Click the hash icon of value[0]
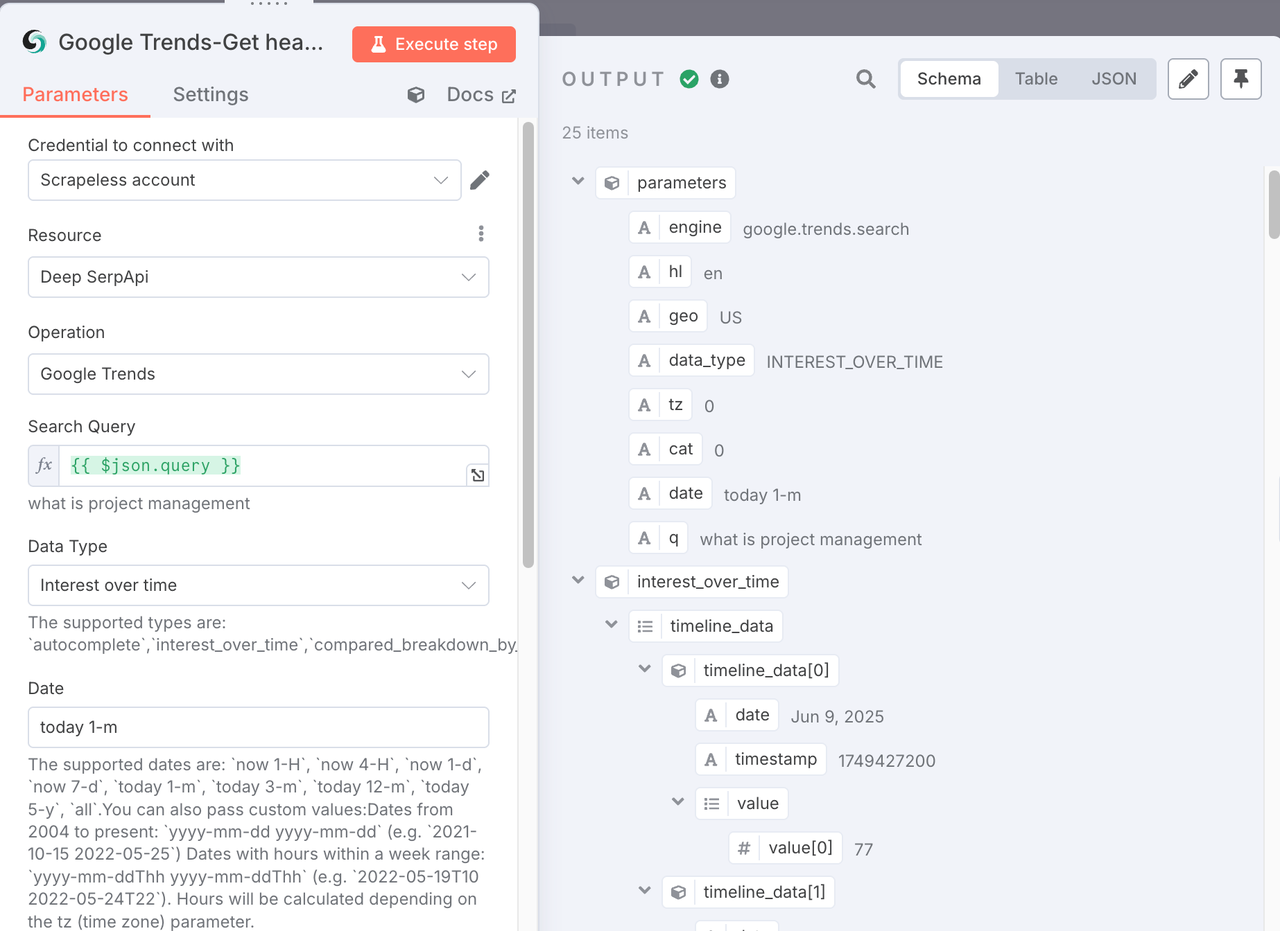The image size is (1280, 931). [744, 848]
